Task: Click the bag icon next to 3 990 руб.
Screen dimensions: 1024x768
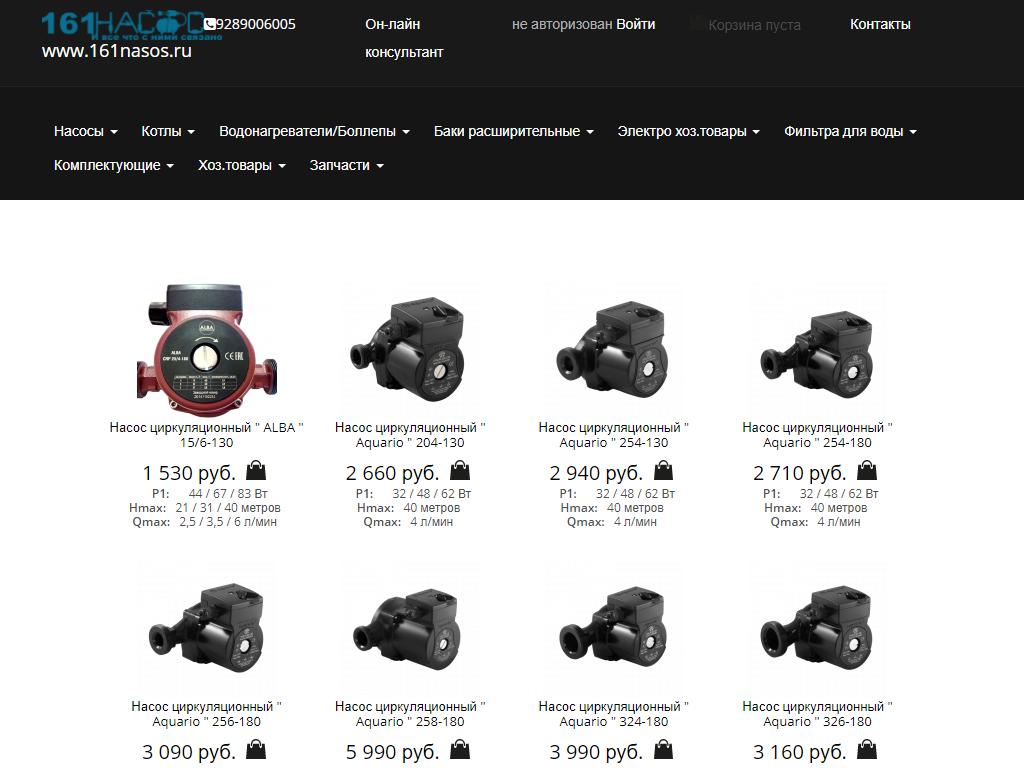Action: (x=664, y=750)
